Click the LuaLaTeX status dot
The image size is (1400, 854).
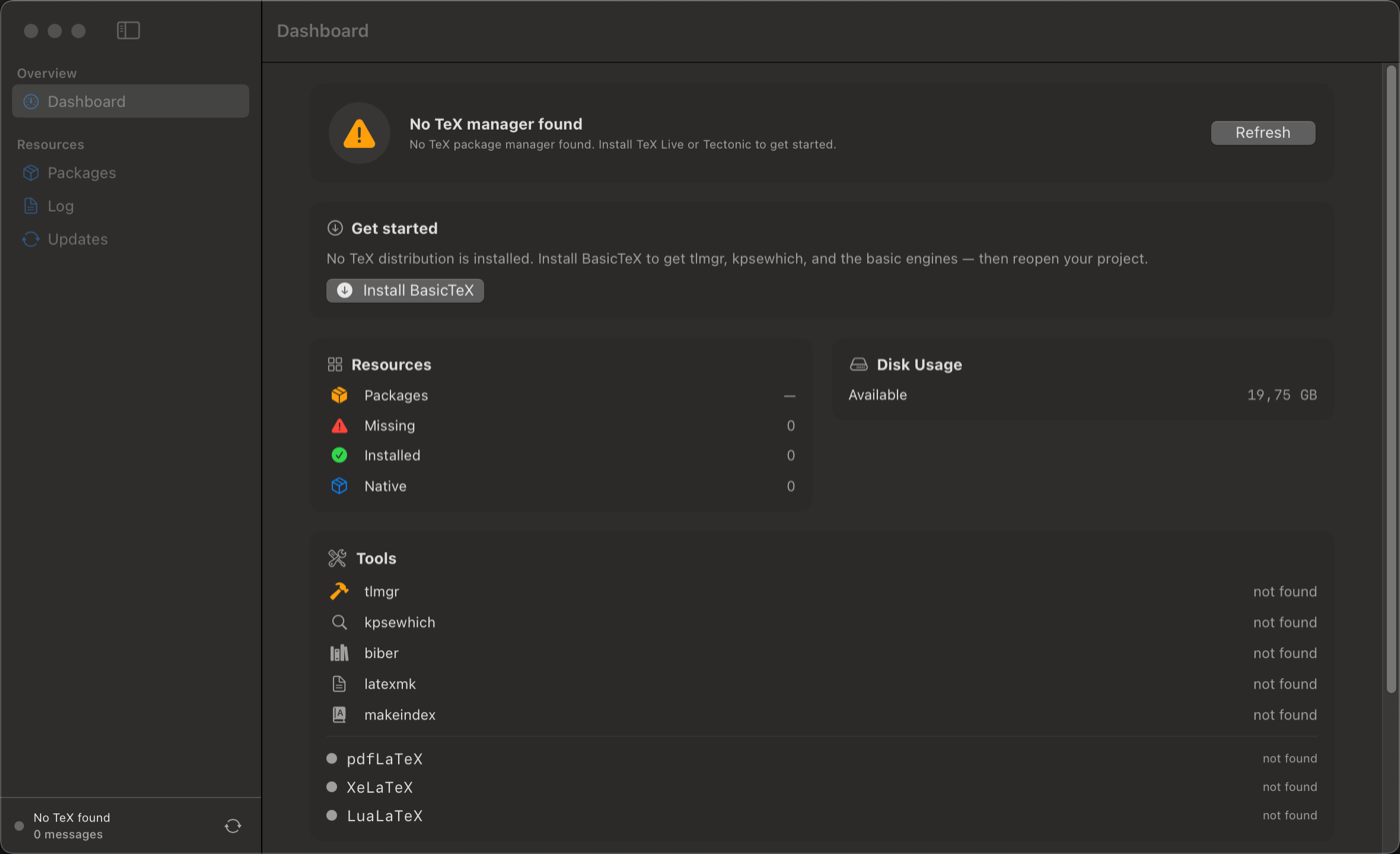332,815
